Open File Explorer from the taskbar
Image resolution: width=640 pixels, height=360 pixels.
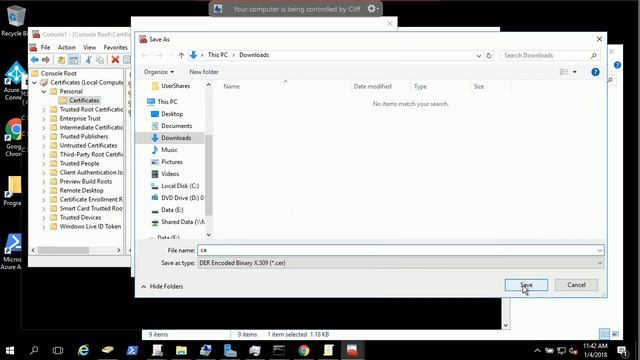(x=181, y=350)
